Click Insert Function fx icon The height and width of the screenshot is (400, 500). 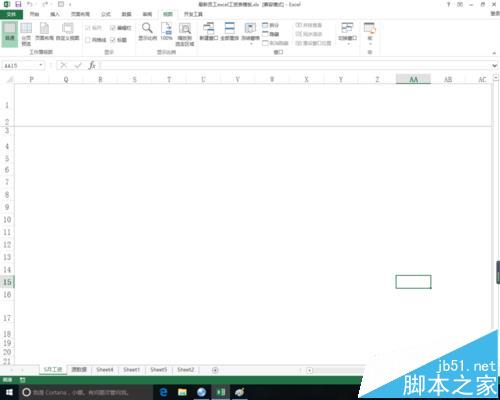click(92, 65)
